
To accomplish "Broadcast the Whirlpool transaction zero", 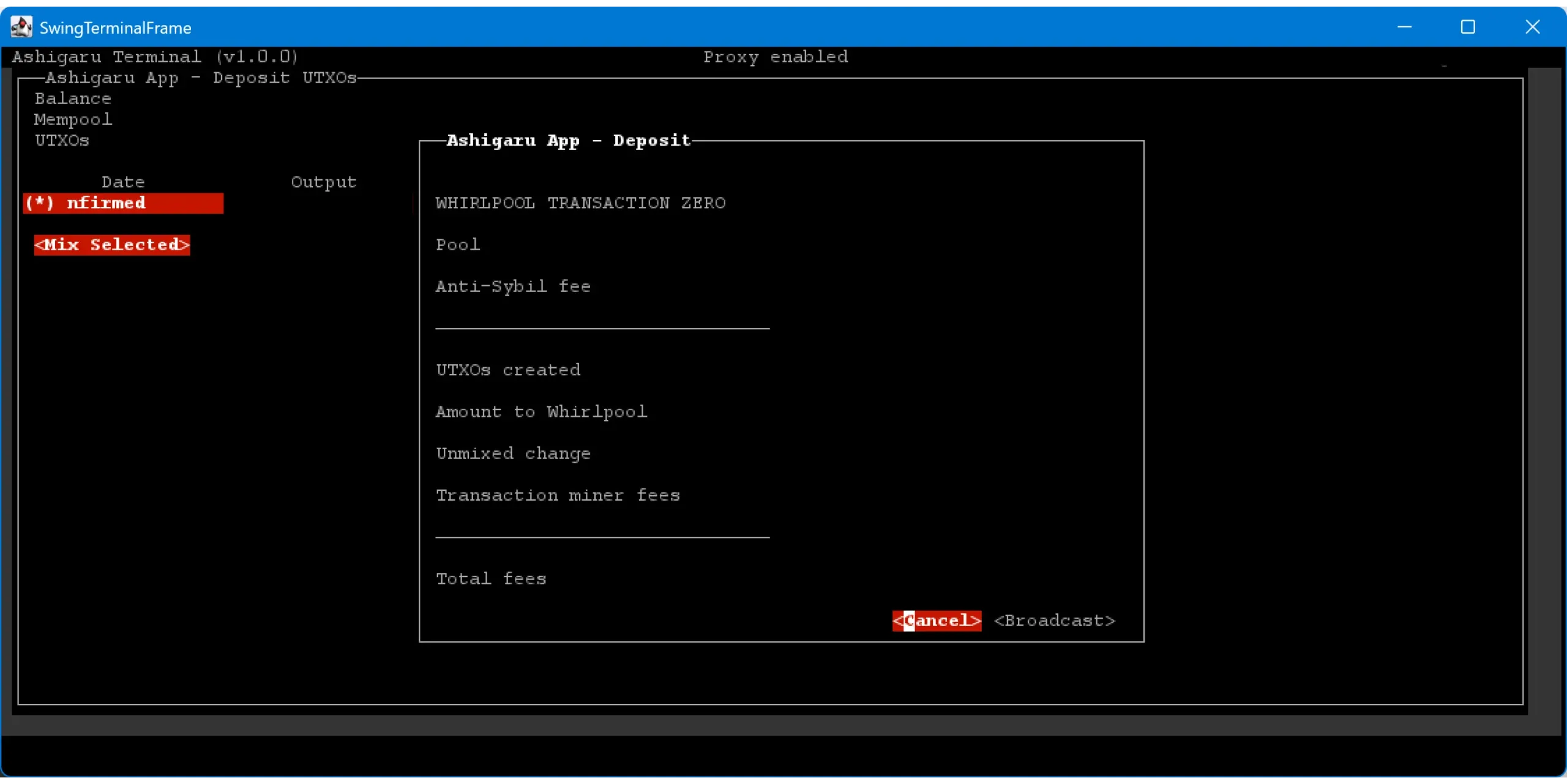I will tap(1054, 621).
